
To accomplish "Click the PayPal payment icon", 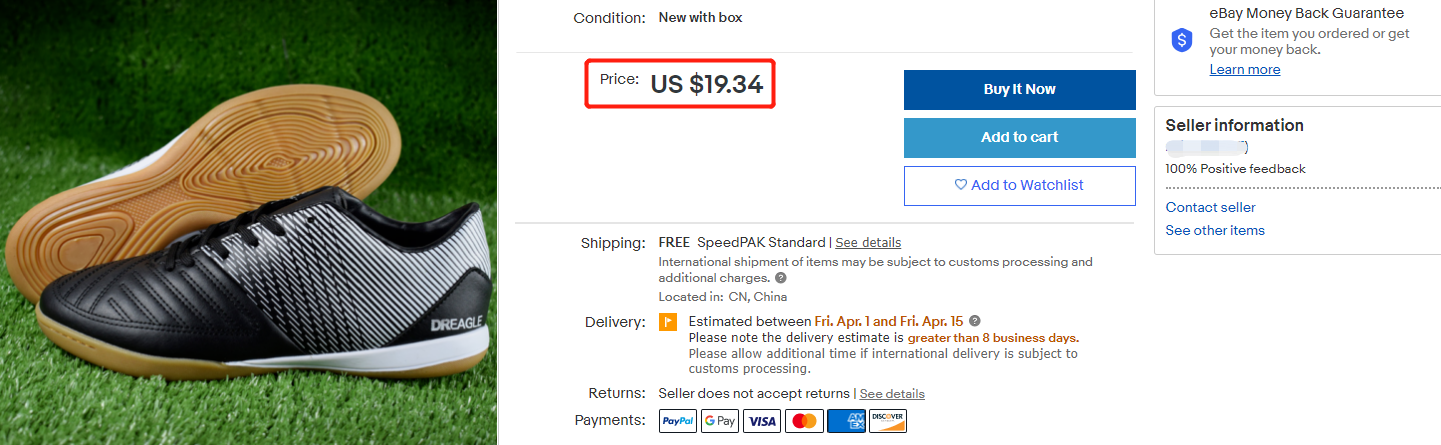I will [x=678, y=421].
